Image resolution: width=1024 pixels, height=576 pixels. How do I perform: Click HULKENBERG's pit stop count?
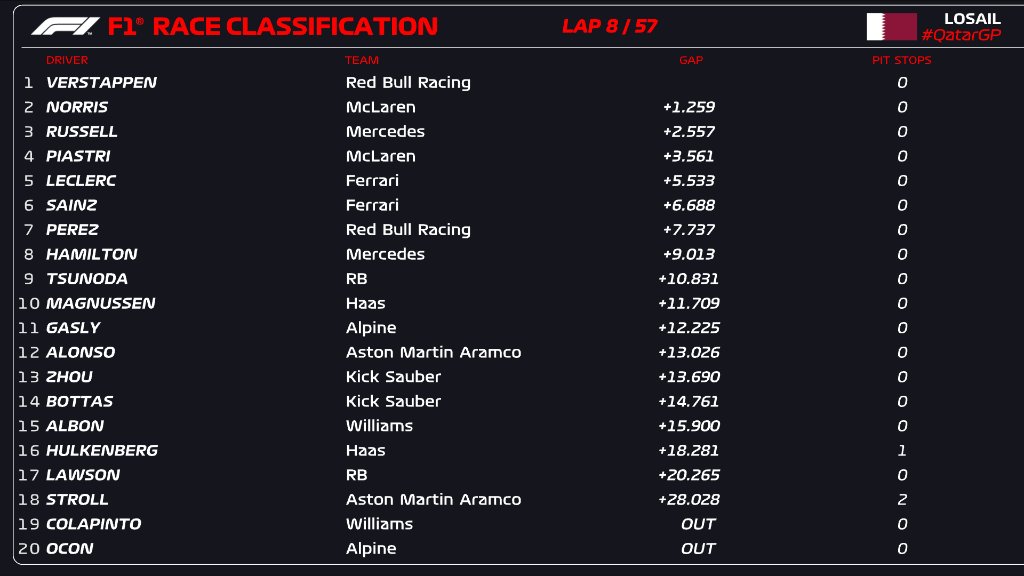902,451
